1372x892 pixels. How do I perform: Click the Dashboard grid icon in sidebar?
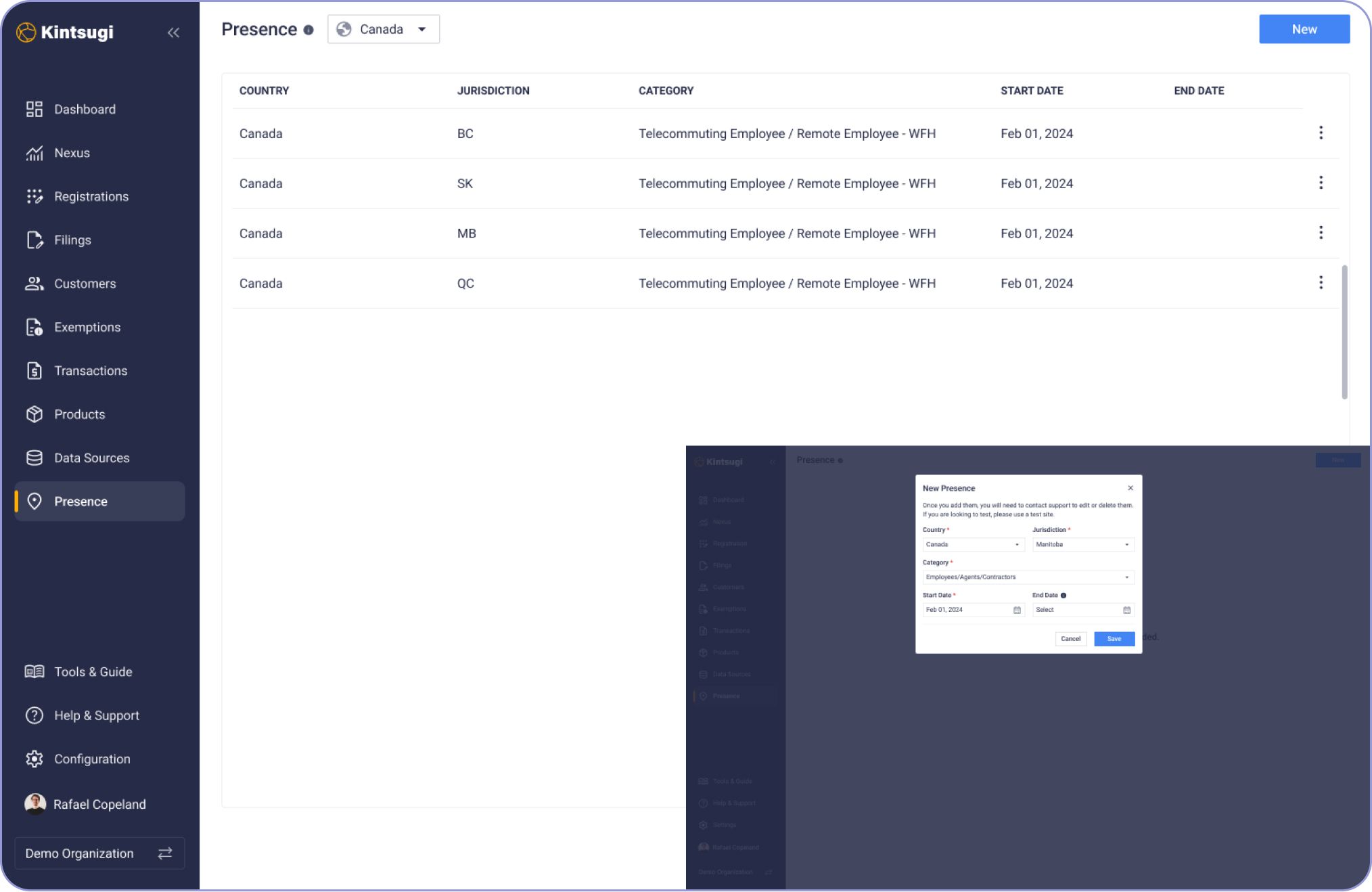34,109
